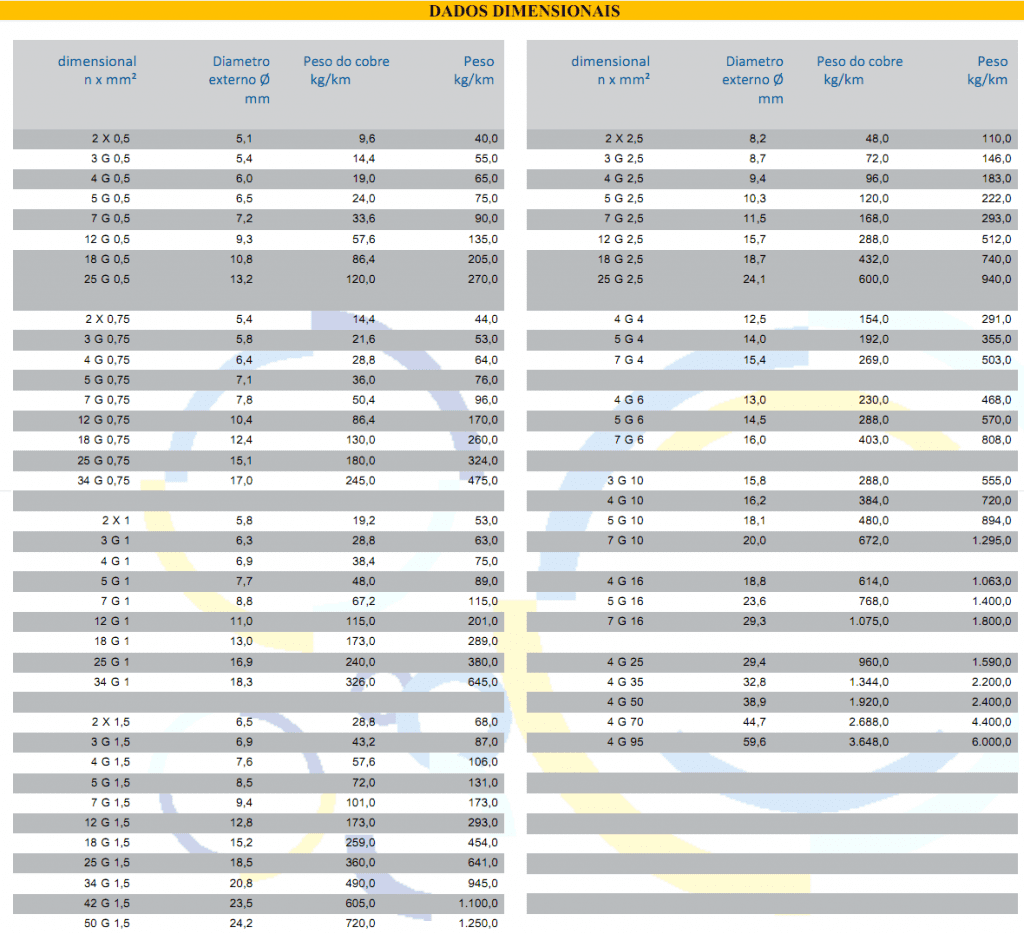The width and height of the screenshot is (1024, 934).
Task: Click the copper weight '600,0'
Action: coord(874,279)
